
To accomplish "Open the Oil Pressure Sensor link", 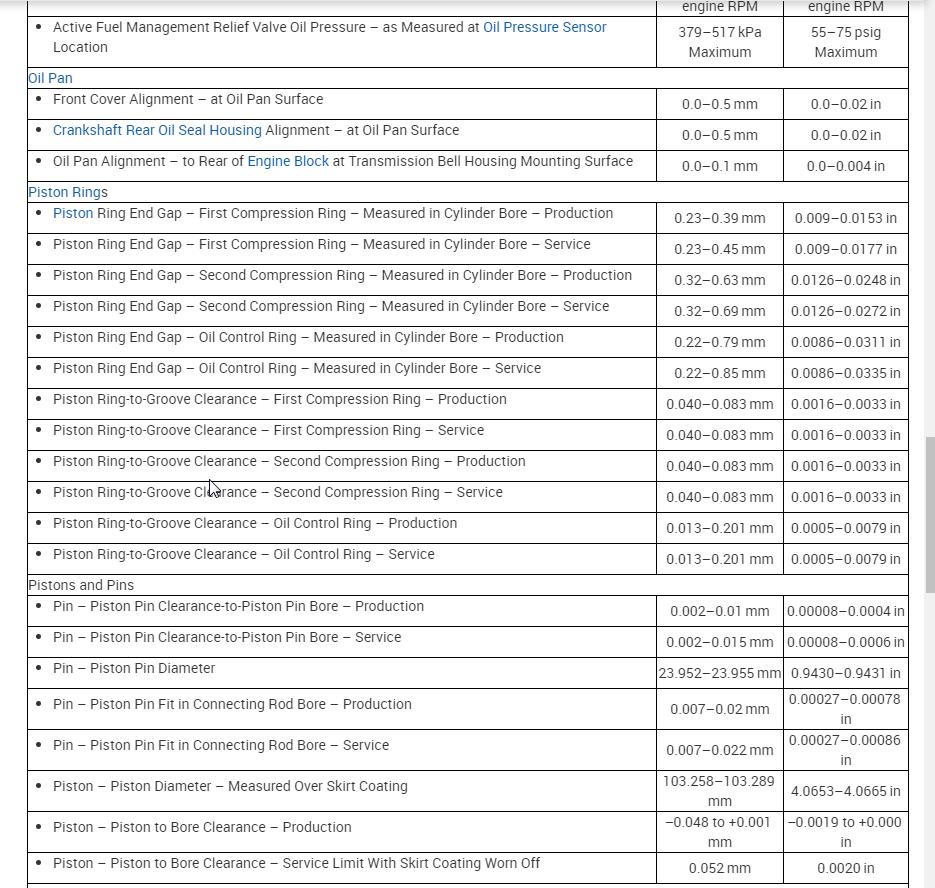I will [x=544, y=27].
